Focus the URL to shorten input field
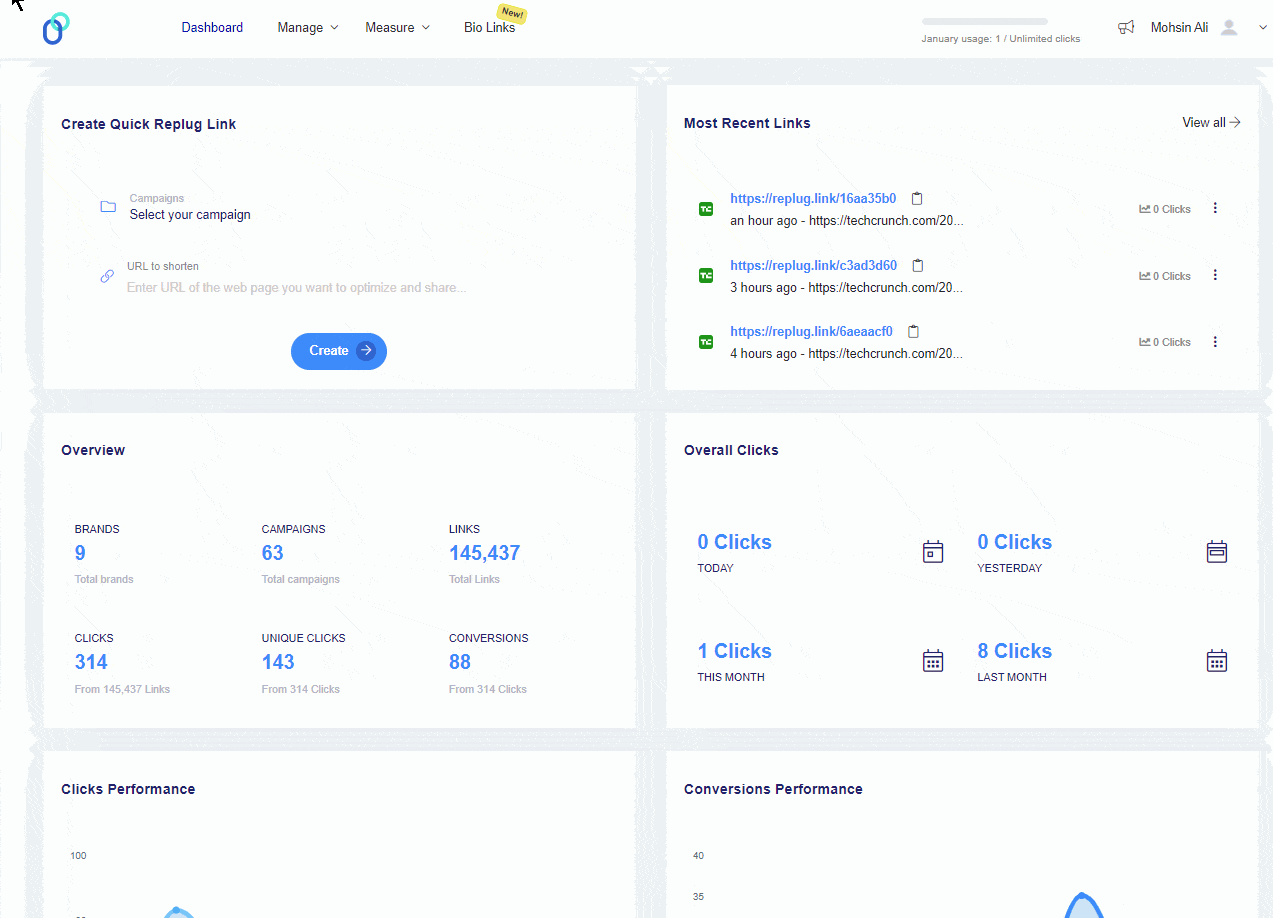 (296, 288)
